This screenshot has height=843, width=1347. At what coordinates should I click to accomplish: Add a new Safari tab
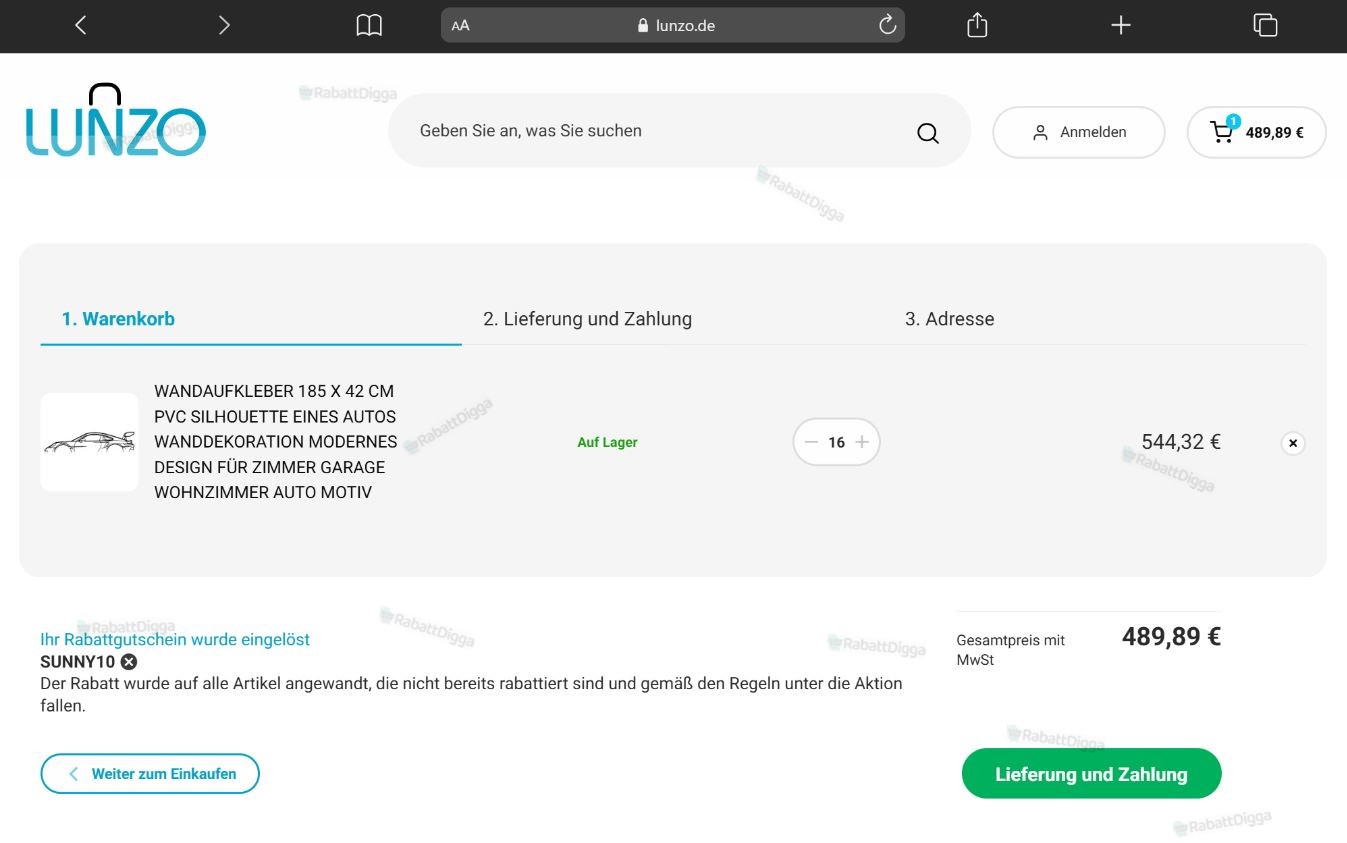tap(1121, 25)
